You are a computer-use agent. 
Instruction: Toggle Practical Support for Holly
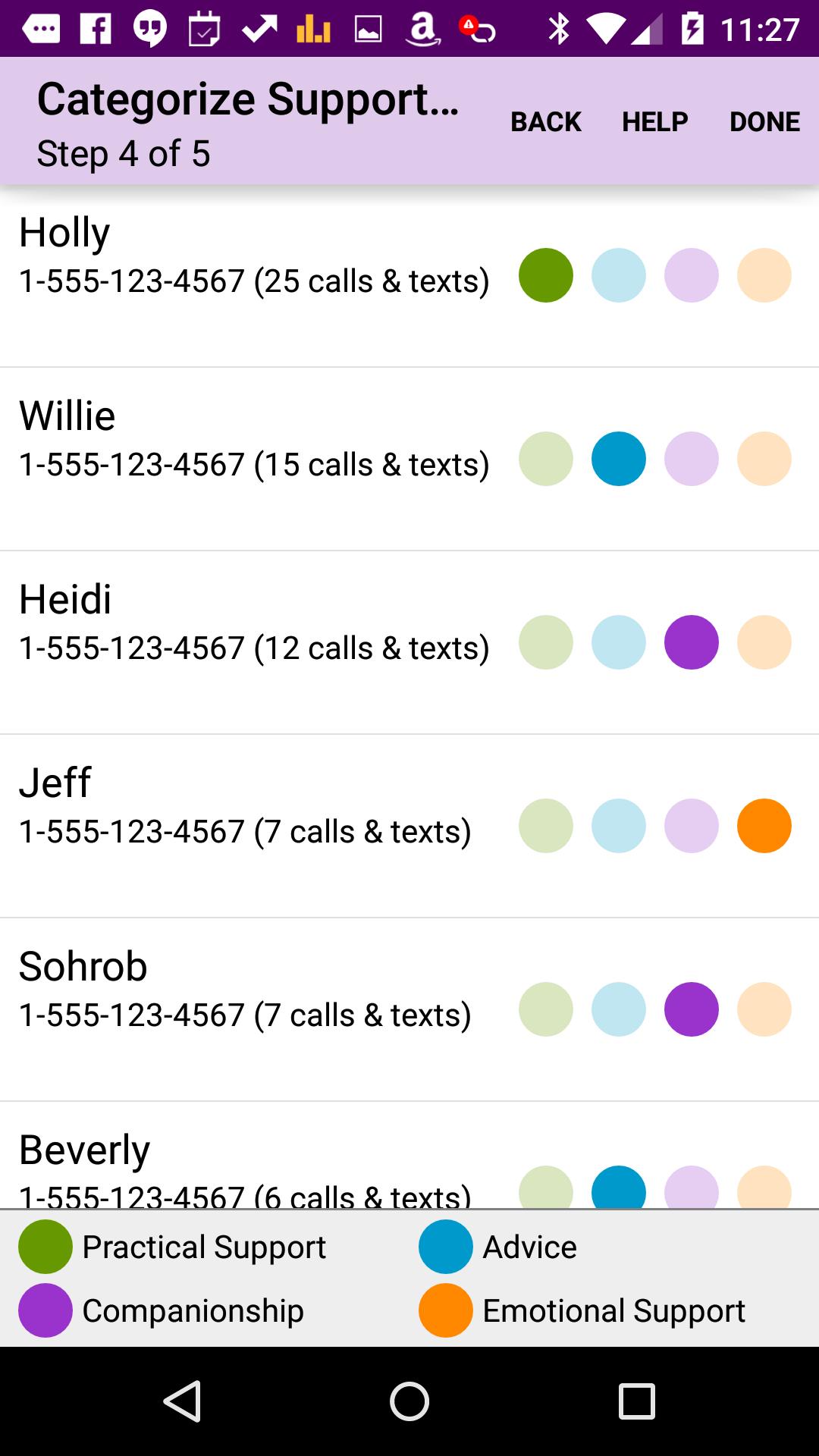pos(546,275)
